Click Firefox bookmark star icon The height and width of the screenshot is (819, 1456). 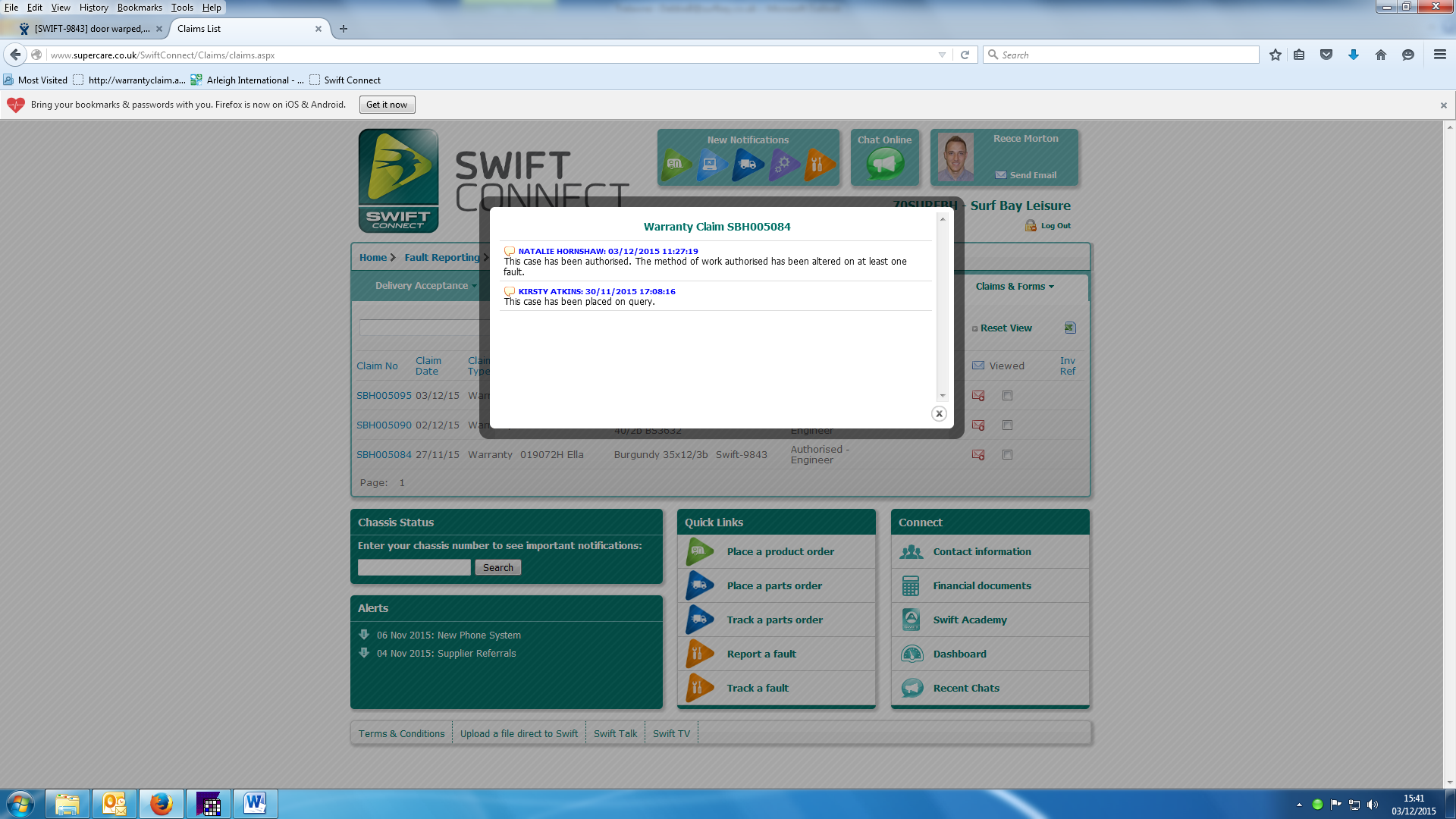[x=1276, y=55]
